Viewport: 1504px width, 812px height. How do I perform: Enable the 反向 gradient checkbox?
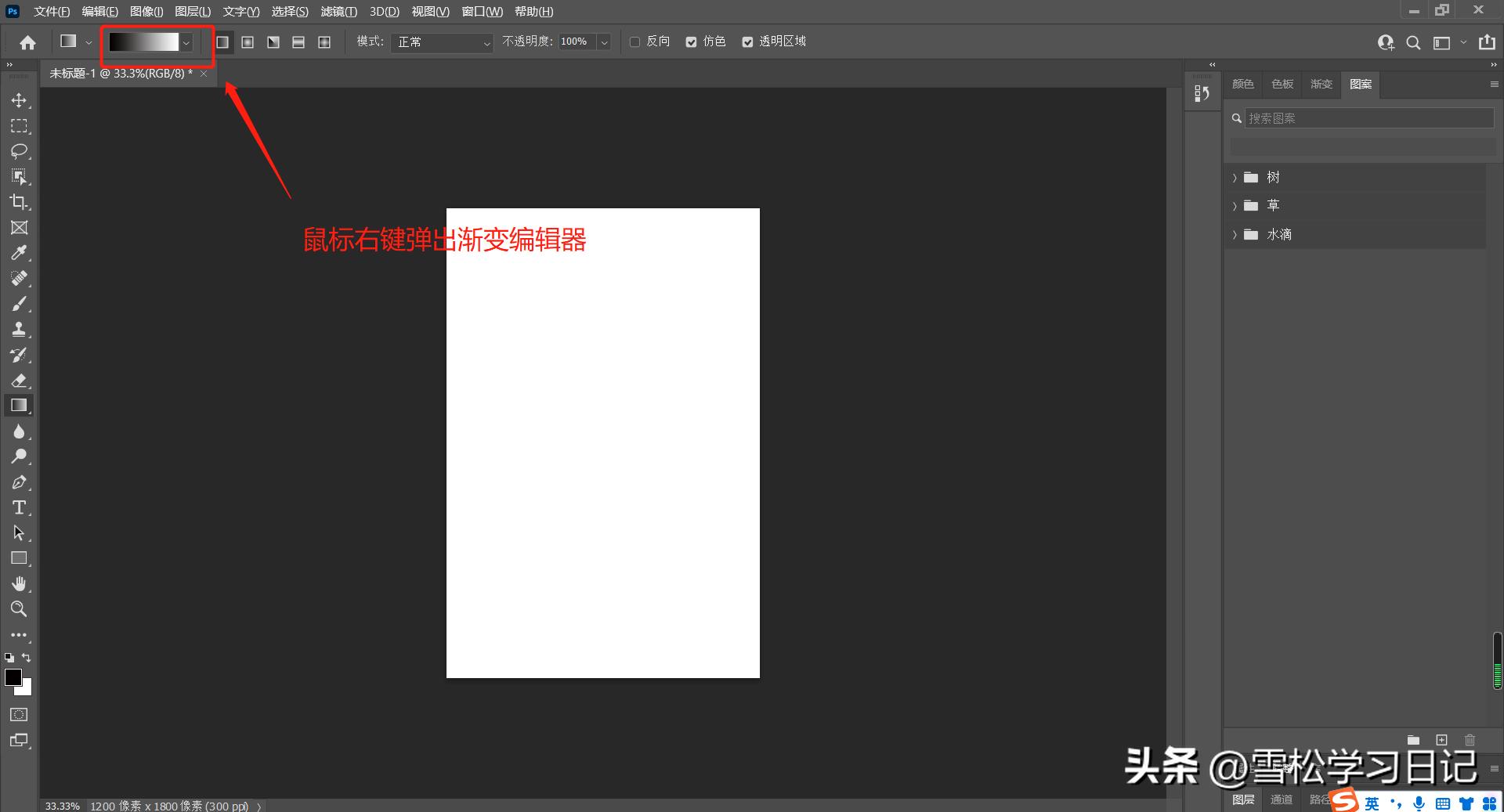634,42
